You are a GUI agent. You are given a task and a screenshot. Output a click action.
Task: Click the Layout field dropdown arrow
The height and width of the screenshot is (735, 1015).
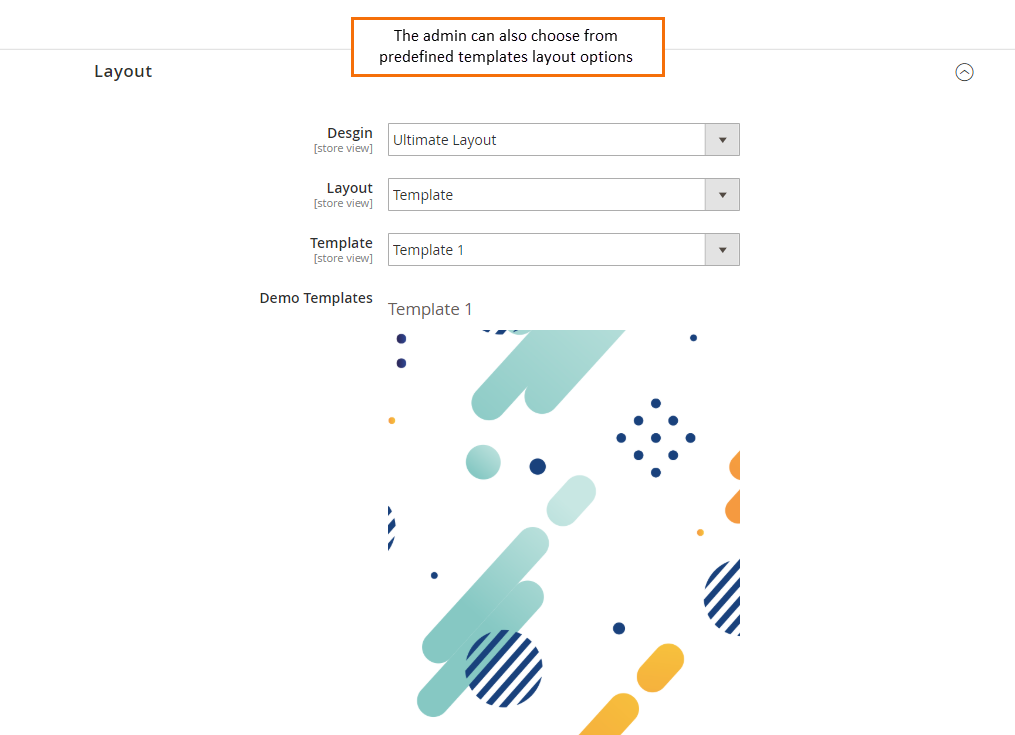point(722,194)
